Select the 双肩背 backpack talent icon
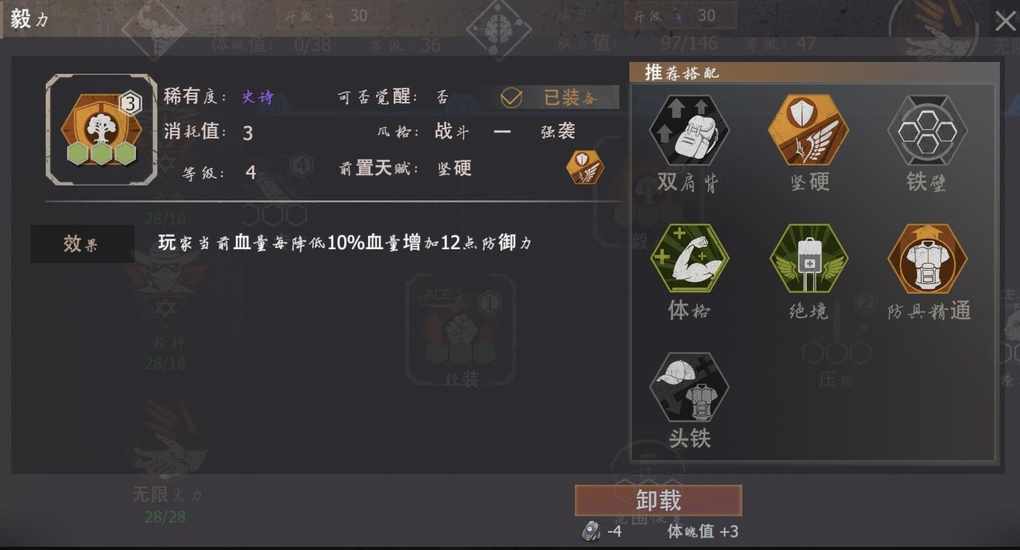 [689, 130]
